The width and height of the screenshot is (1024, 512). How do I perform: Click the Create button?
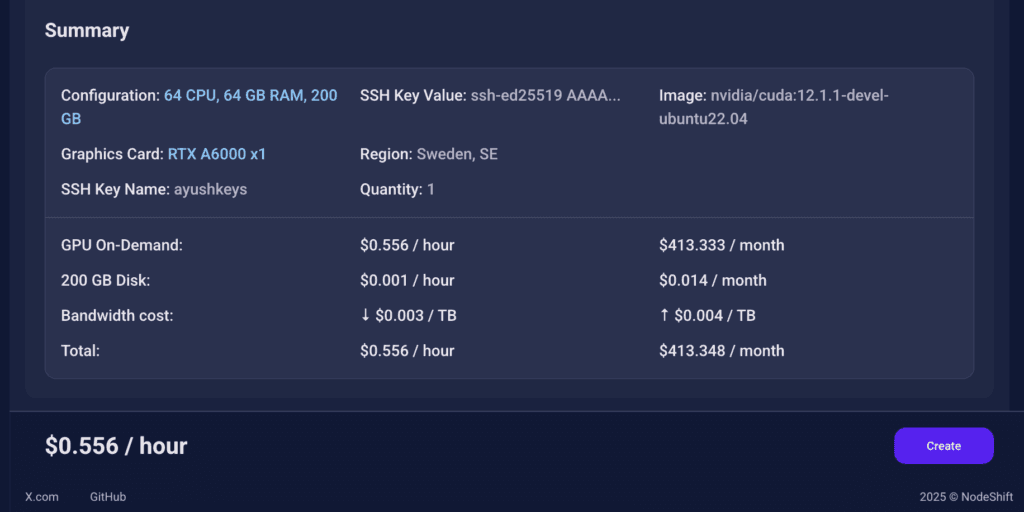coord(943,446)
